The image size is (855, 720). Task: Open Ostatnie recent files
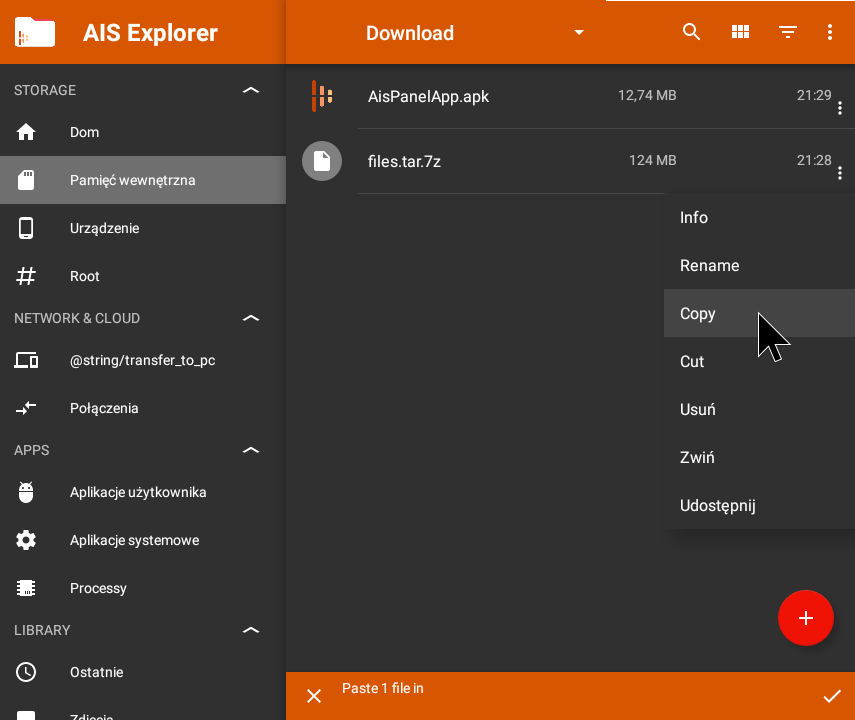point(96,672)
